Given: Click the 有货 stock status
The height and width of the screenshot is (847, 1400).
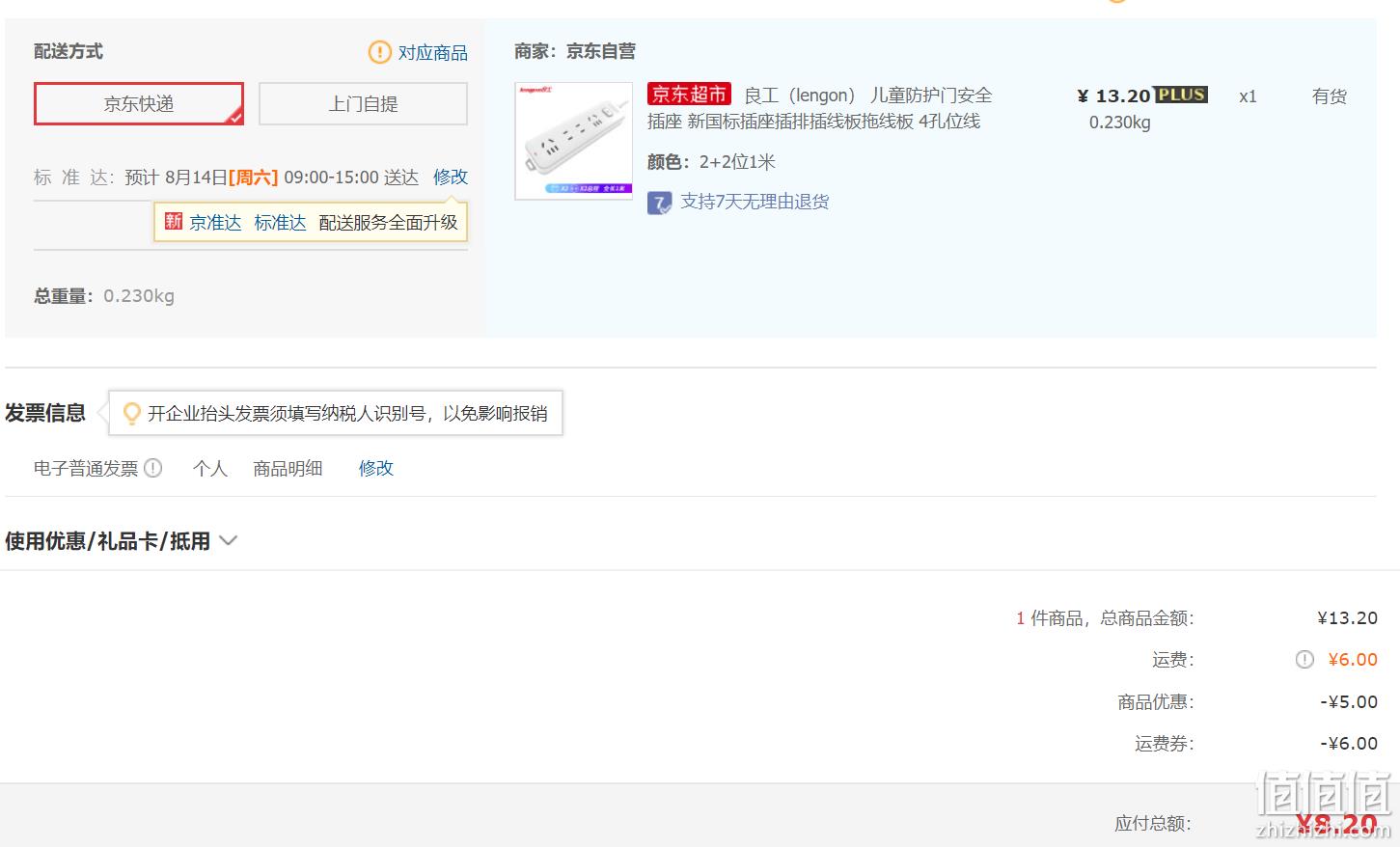Looking at the screenshot, I should [1329, 96].
